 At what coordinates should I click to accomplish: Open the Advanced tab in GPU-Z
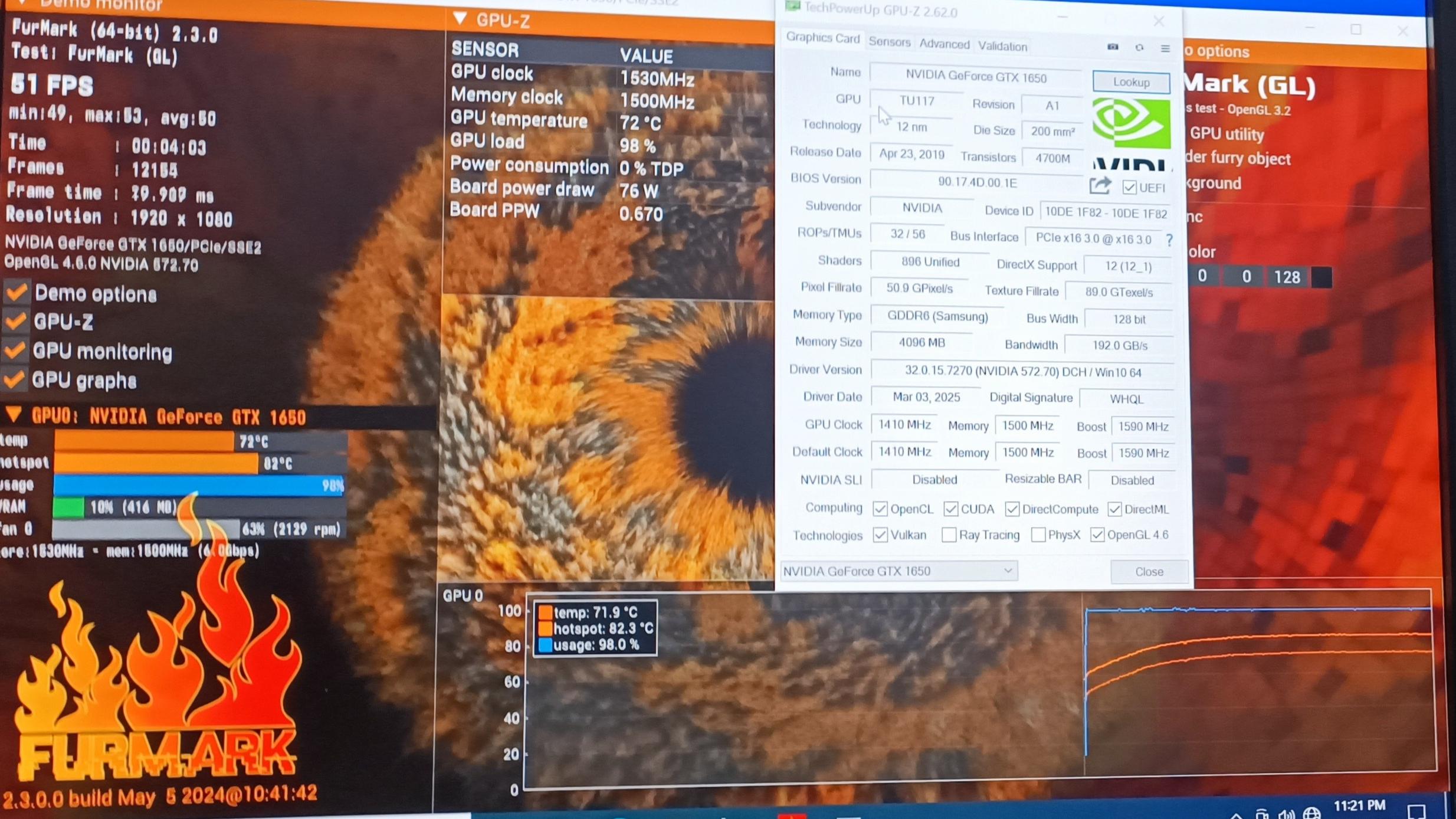pyautogui.click(x=944, y=44)
